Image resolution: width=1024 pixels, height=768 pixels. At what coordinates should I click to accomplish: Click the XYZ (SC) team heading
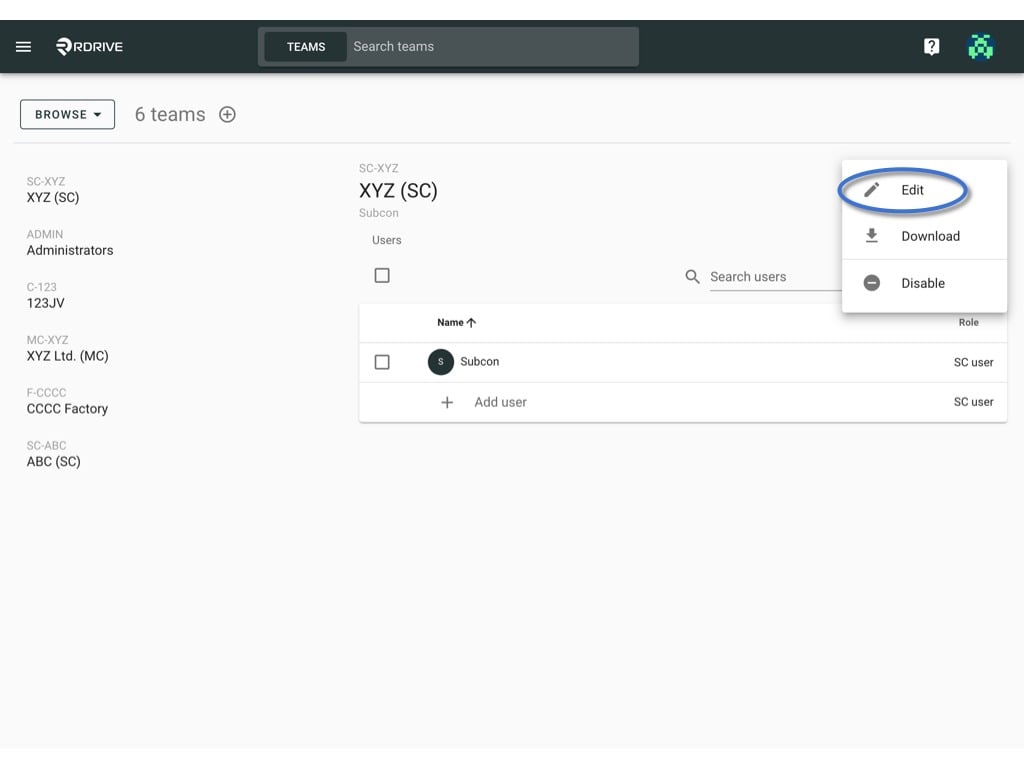point(398,191)
